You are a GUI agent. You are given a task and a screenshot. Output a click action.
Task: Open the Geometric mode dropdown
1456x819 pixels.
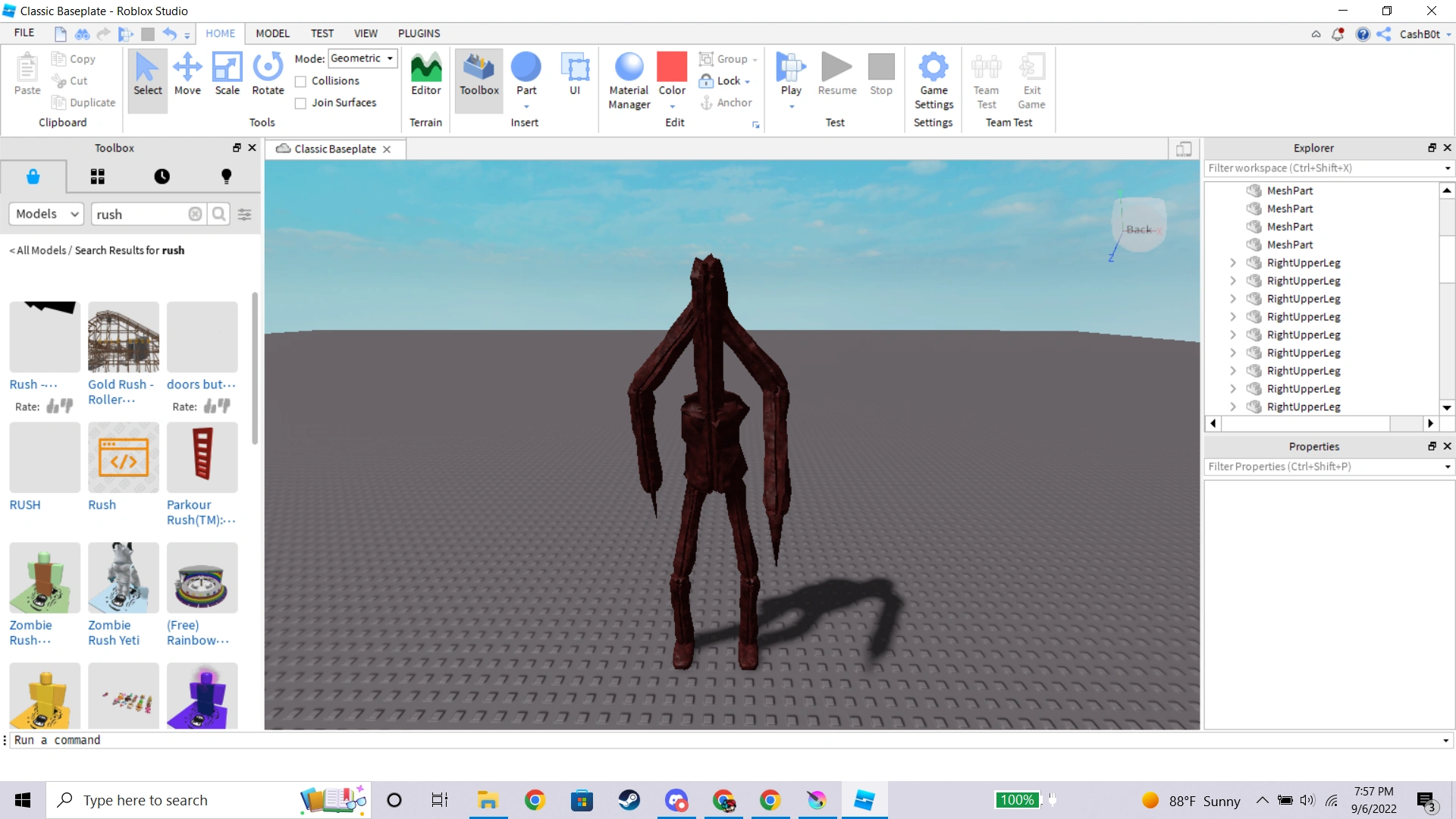click(x=362, y=58)
